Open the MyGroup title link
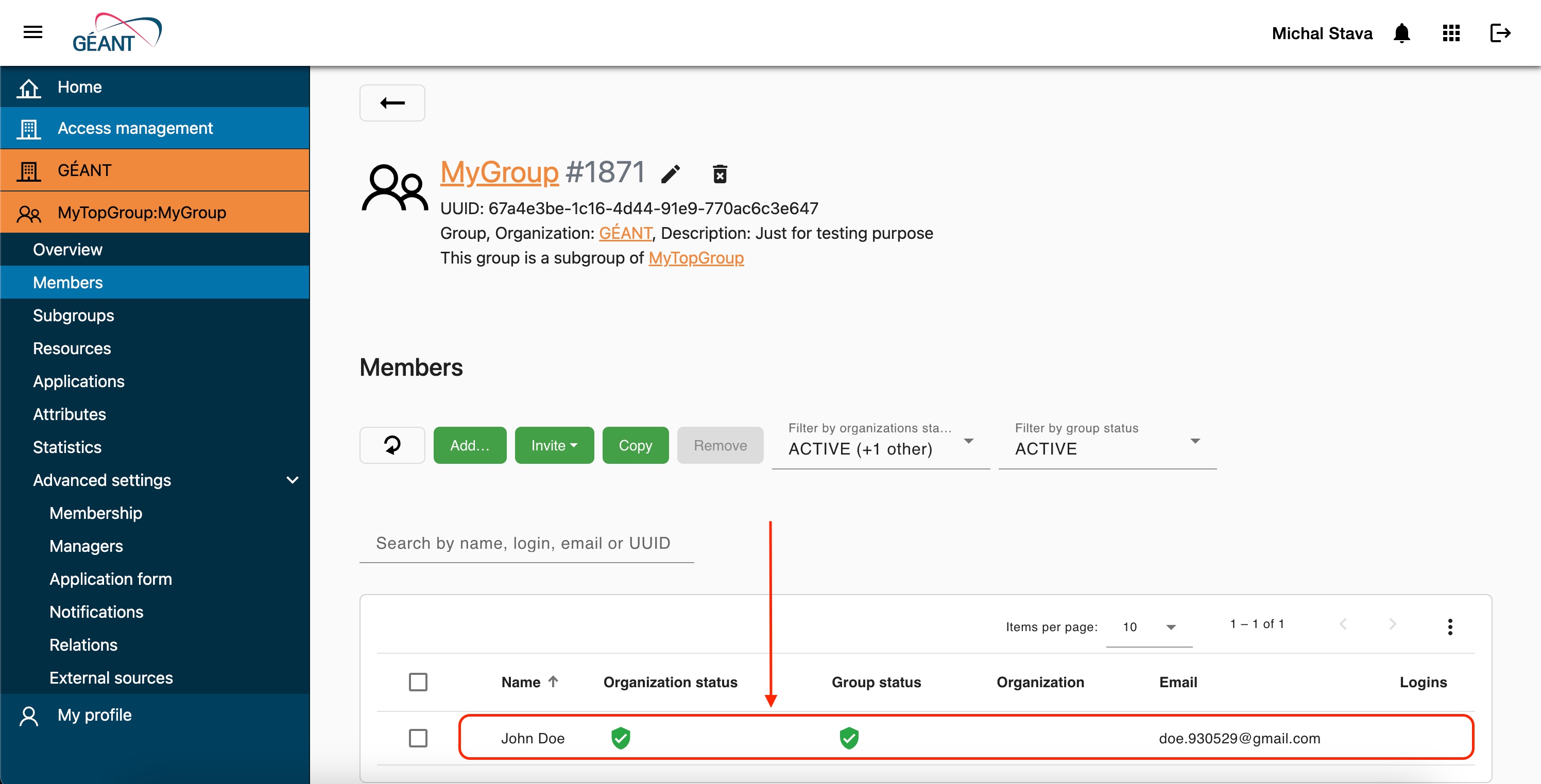This screenshot has width=1541, height=784. coord(500,172)
